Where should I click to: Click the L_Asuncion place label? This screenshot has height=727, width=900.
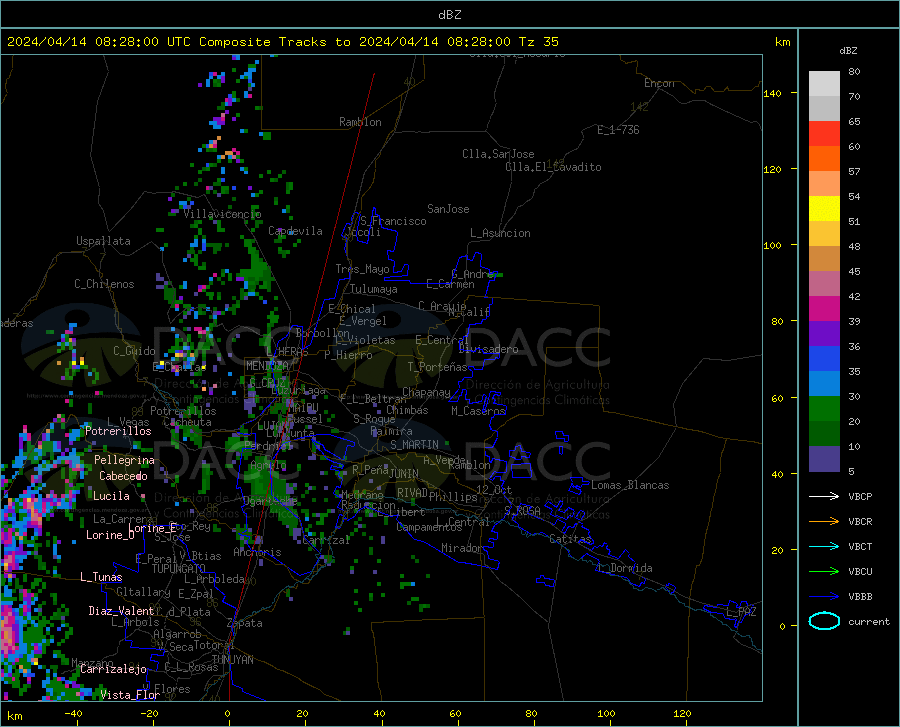500,233
